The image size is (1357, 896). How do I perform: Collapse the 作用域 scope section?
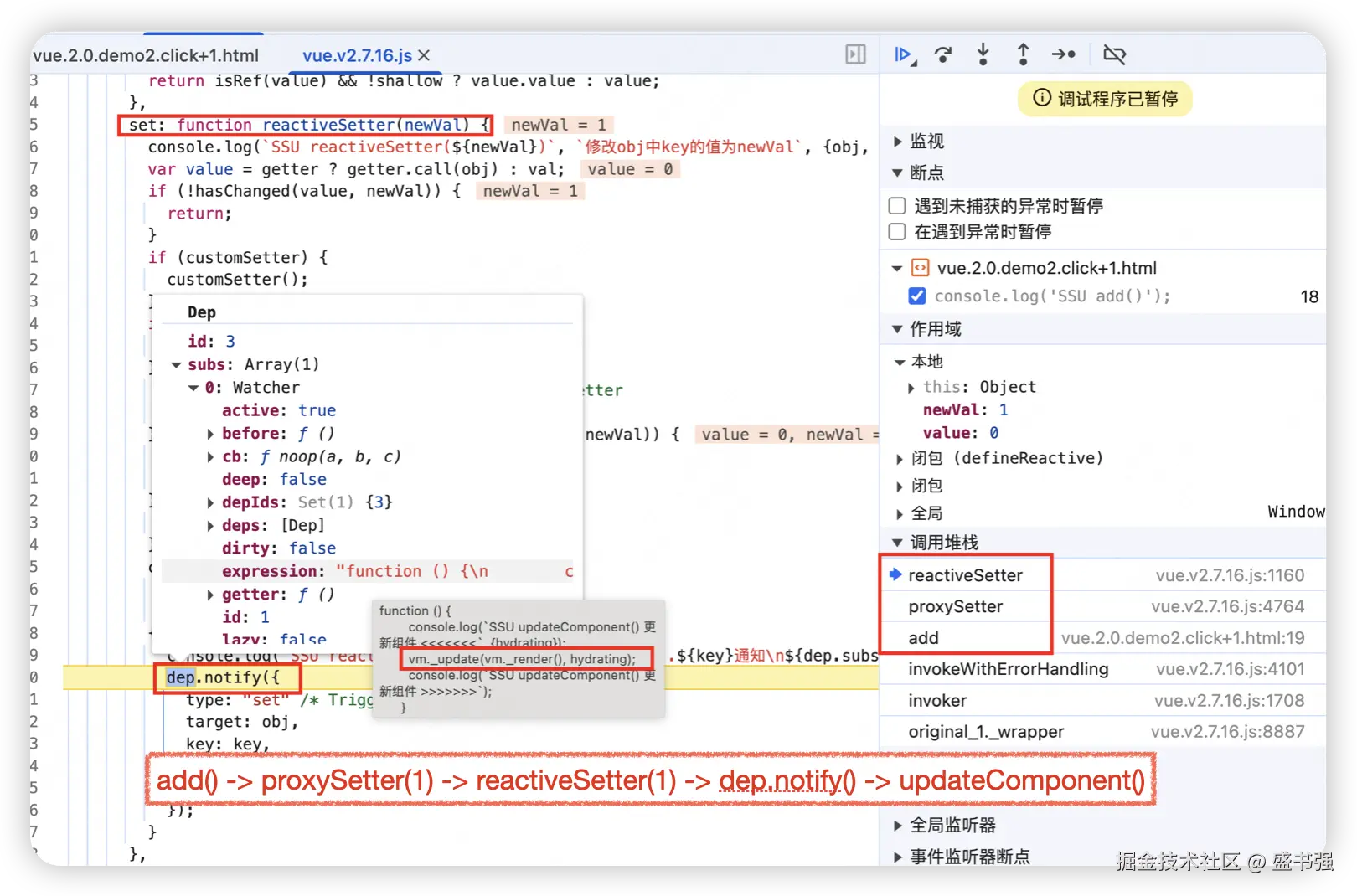click(898, 329)
